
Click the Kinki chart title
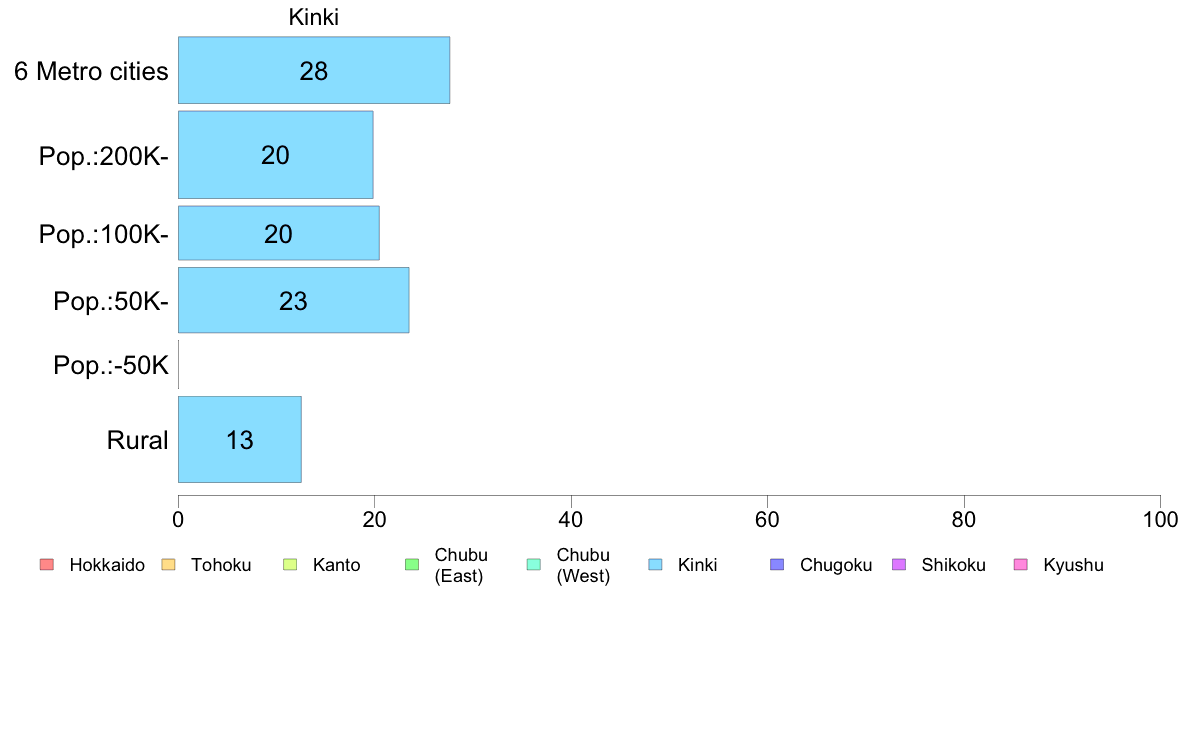pos(314,17)
